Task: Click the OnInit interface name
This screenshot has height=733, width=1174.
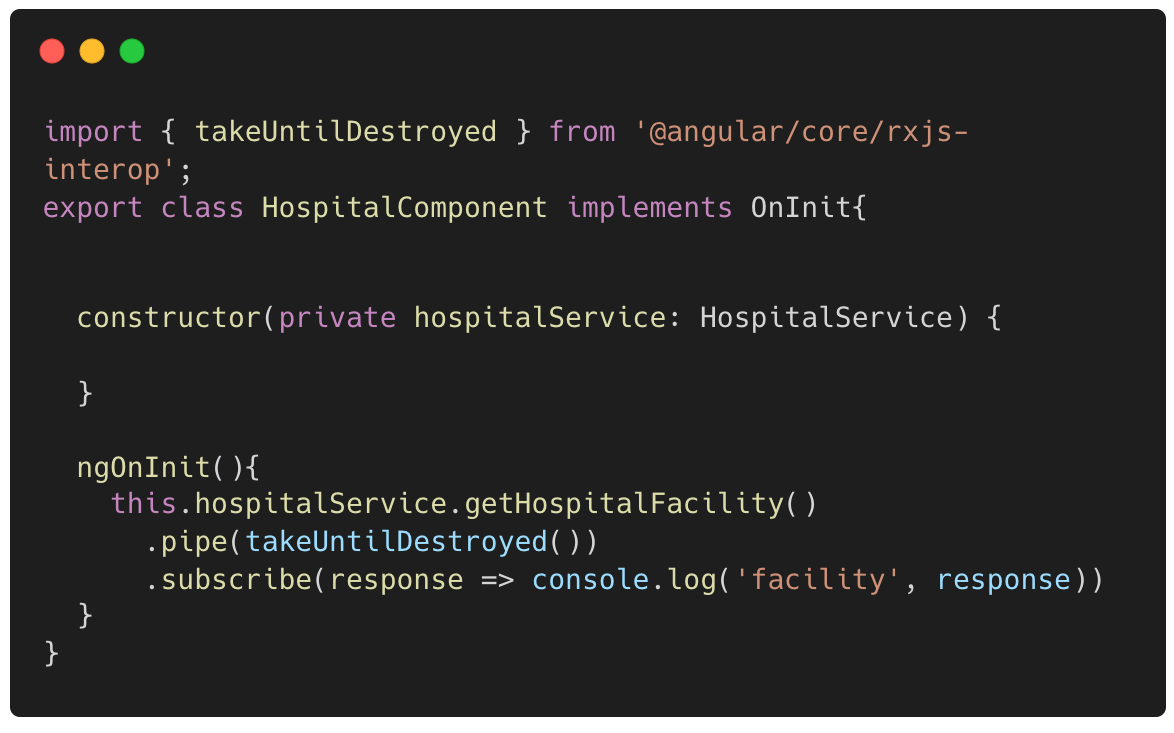Action: click(800, 207)
